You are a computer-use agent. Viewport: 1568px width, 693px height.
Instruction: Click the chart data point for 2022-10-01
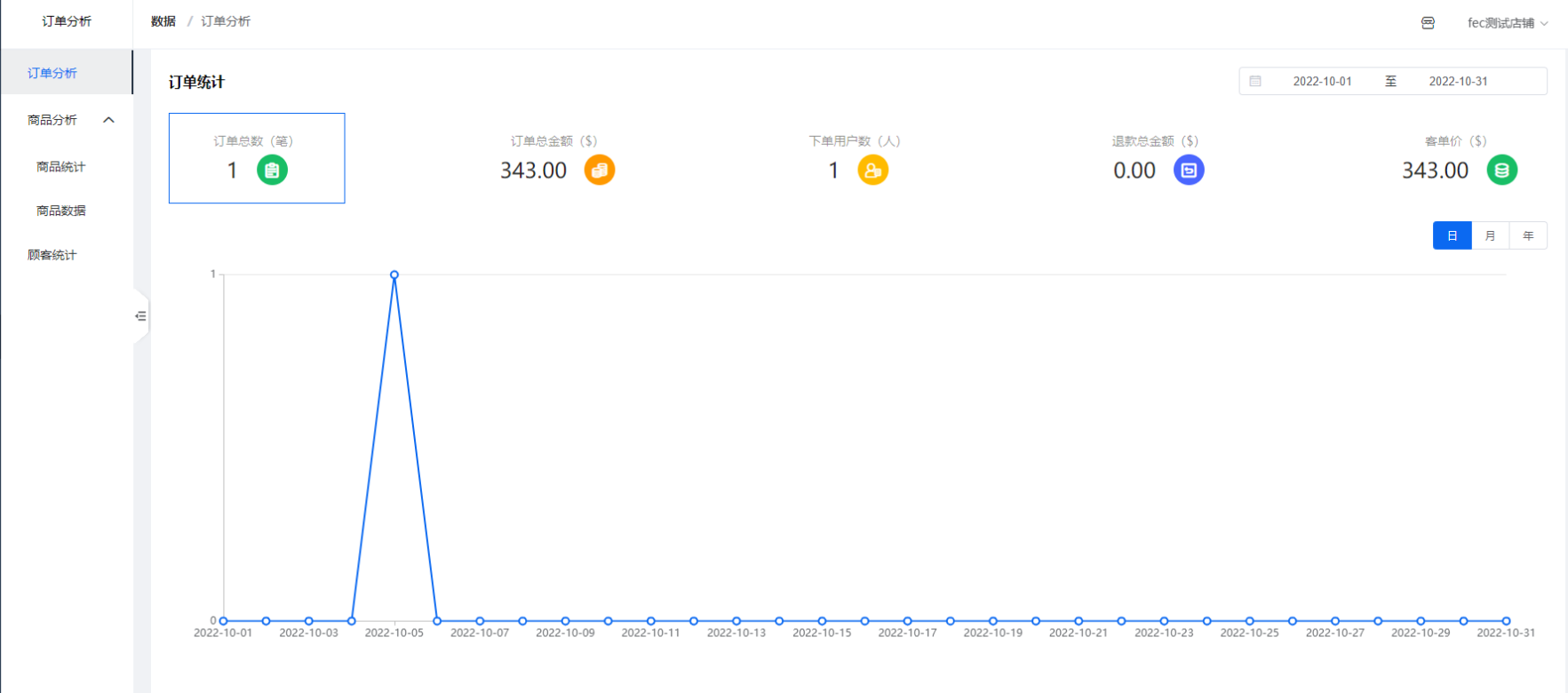[x=223, y=621]
